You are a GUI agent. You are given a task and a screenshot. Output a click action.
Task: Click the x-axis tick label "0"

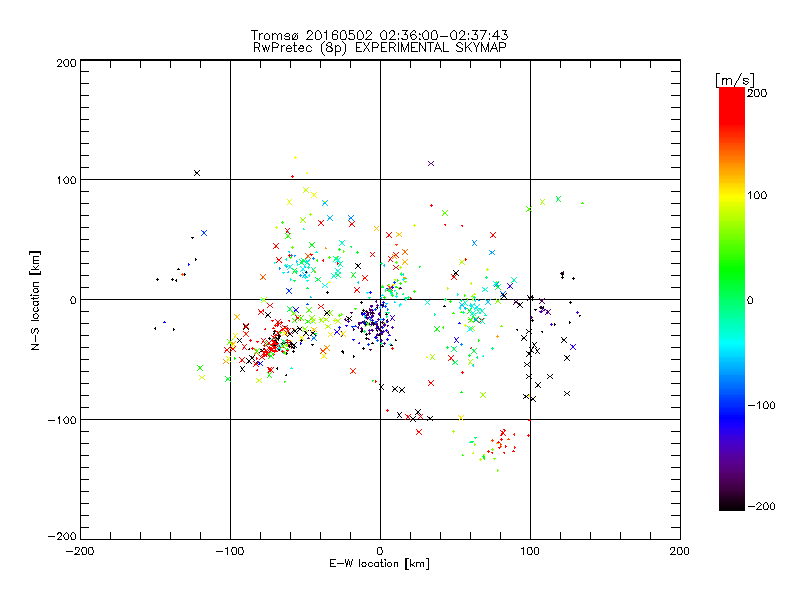pyautogui.click(x=380, y=551)
